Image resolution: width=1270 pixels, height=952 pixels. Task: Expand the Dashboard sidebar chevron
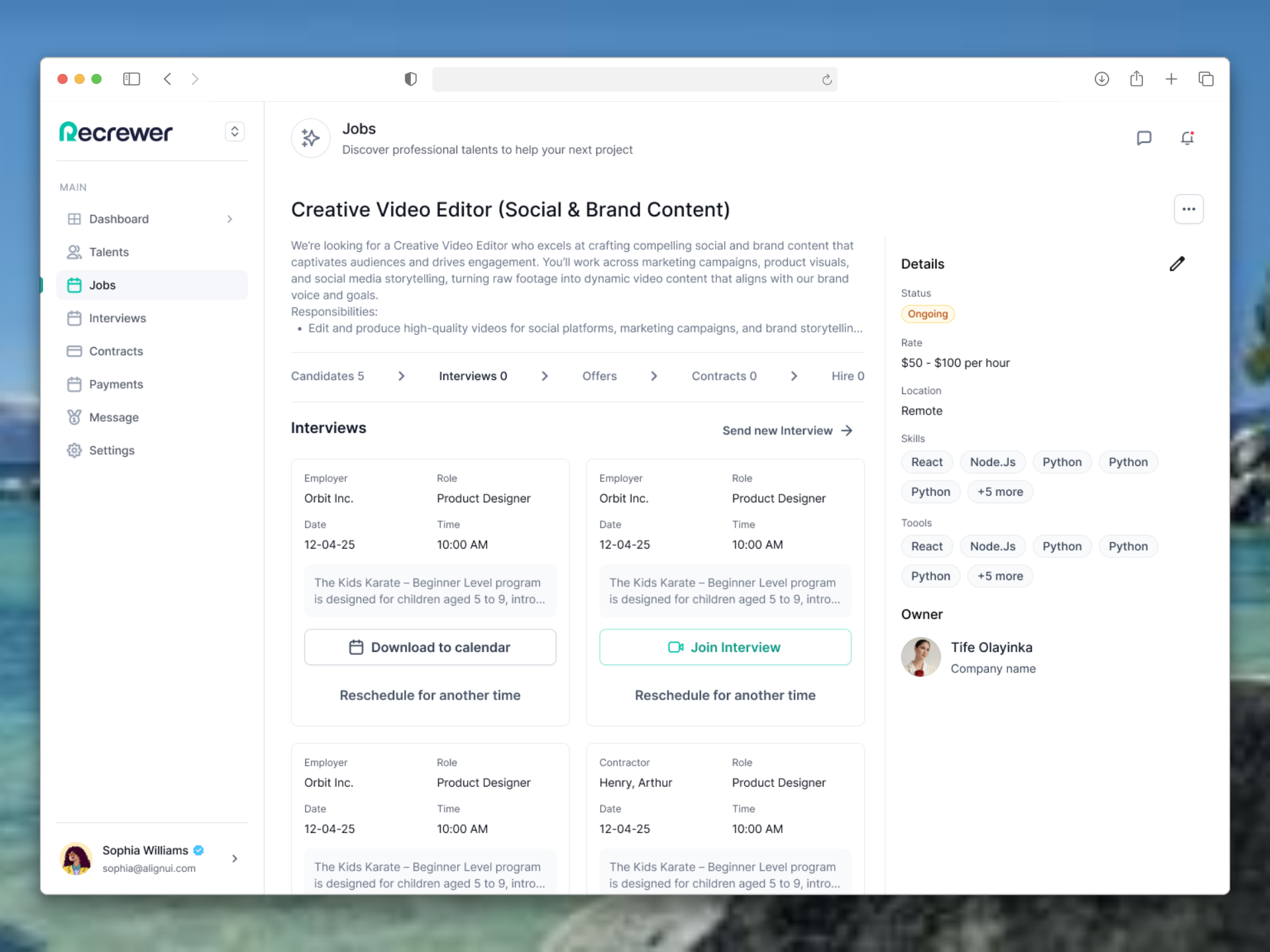click(230, 219)
